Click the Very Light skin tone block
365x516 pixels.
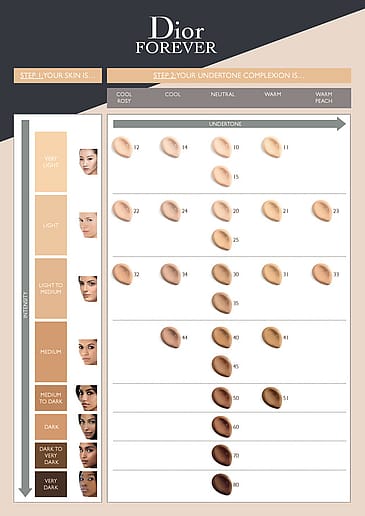click(x=51, y=162)
